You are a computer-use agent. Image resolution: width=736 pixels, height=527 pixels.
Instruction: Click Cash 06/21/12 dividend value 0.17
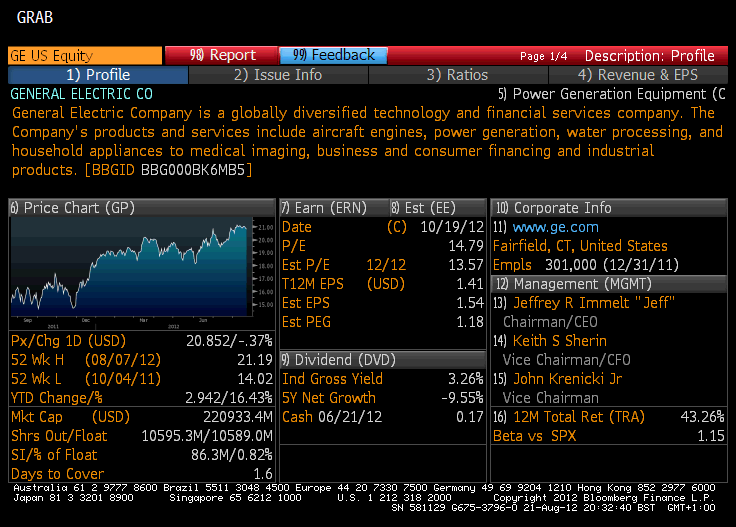coord(469,417)
